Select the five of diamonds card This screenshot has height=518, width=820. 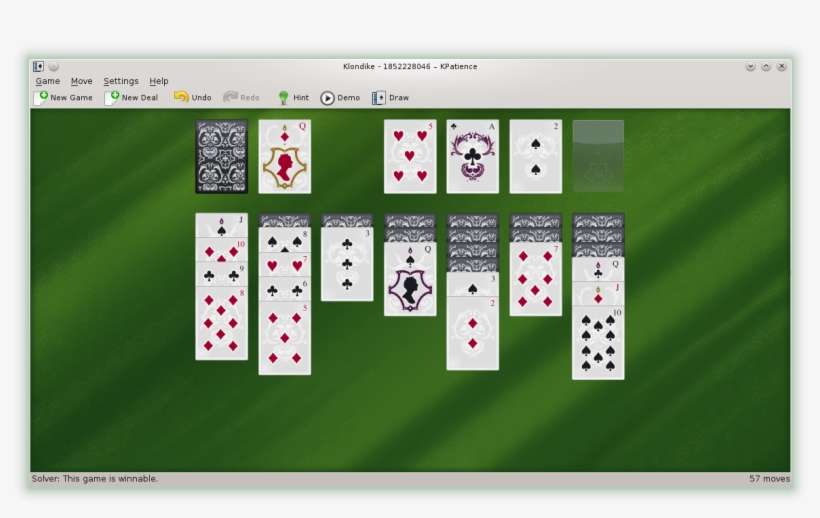(x=284, y=338)
